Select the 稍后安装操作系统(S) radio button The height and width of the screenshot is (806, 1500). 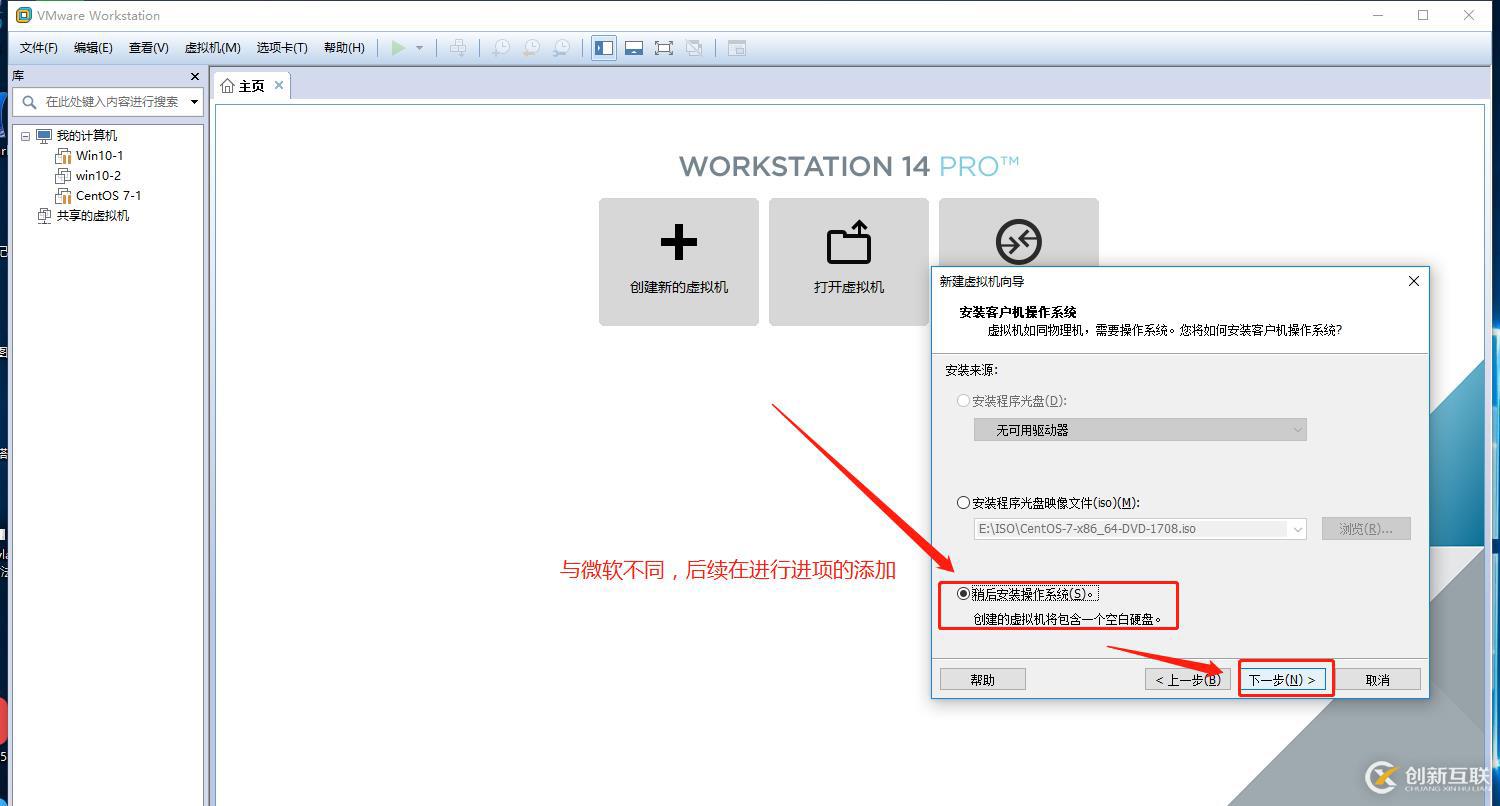(963, 594)
